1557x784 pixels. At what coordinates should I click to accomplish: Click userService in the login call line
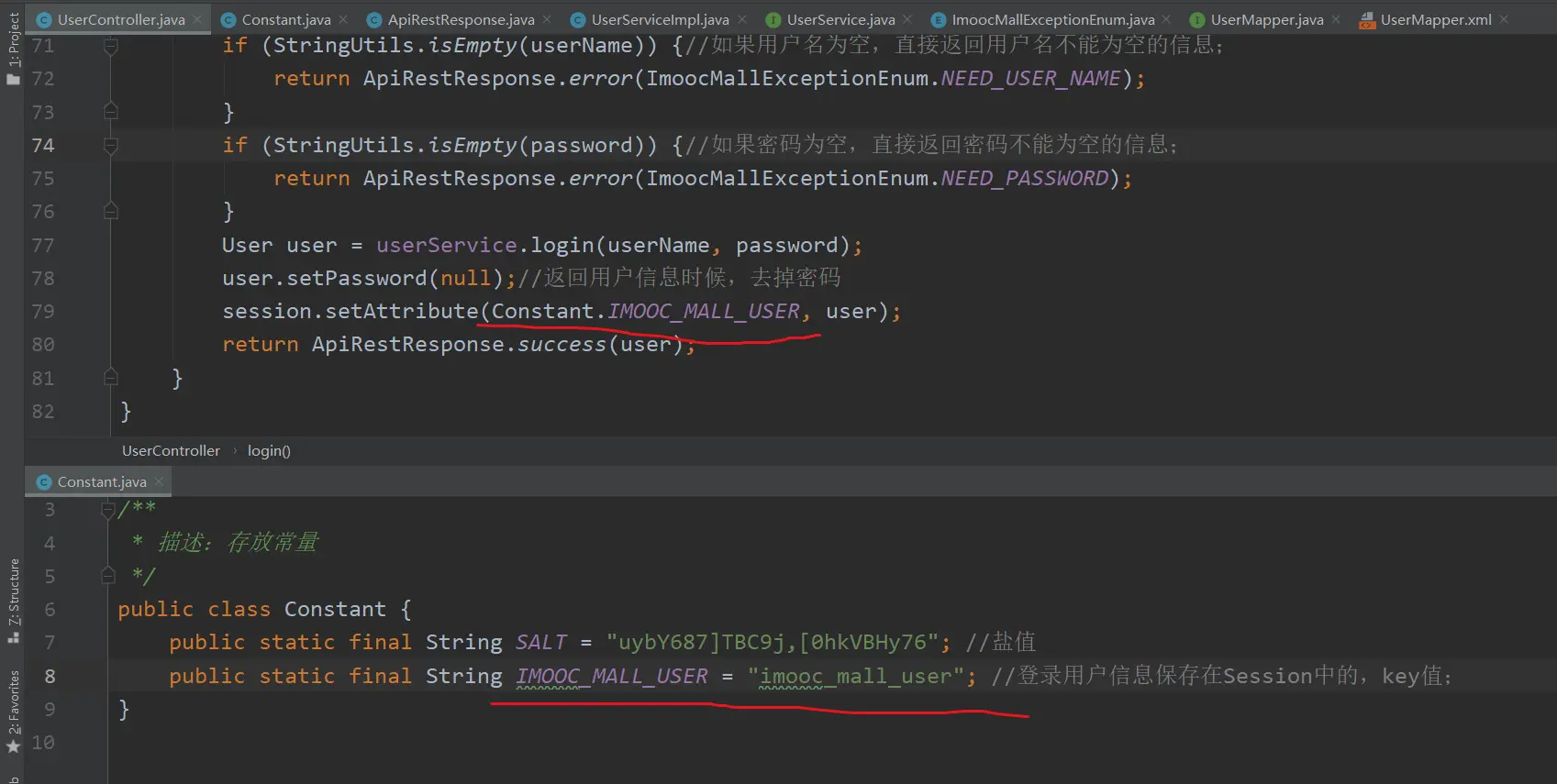click(447, 245)
